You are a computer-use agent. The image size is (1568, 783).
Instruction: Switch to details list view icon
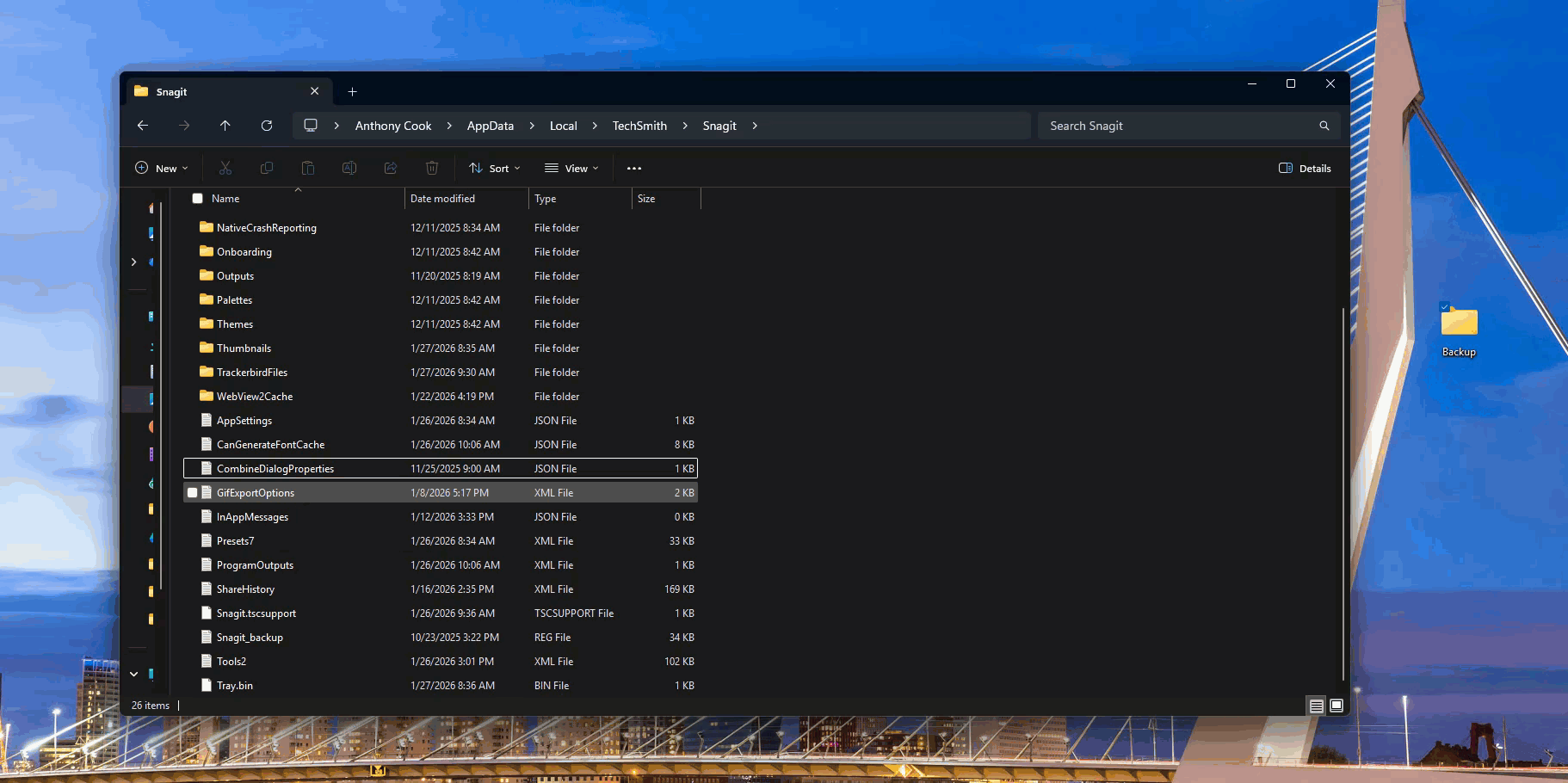click(1316, 706)
